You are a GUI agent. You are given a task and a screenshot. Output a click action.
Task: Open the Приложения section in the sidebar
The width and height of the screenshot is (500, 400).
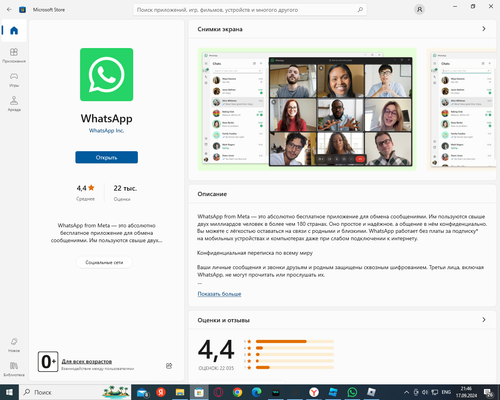tap(14, 55)
